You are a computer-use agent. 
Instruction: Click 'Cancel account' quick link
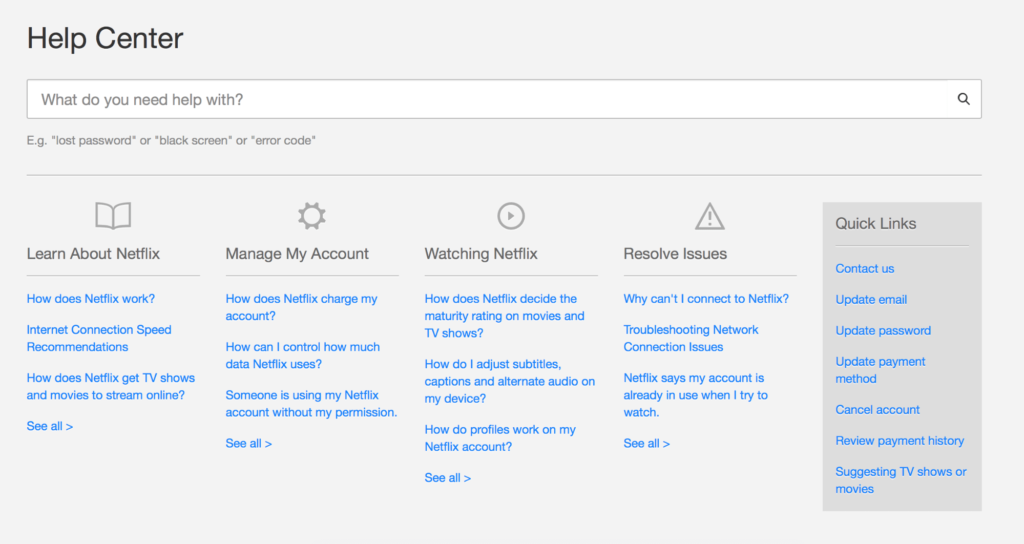(x=878, y=409)
